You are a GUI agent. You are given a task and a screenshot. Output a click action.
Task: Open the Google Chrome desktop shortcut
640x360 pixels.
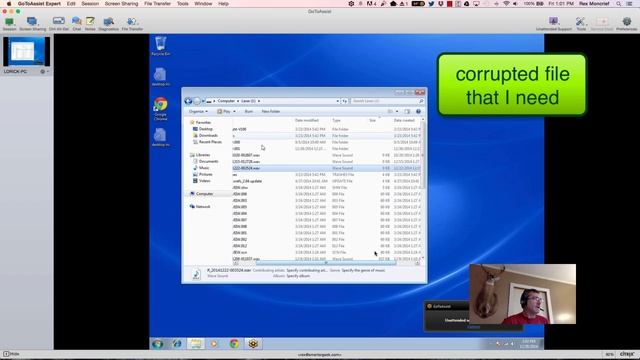click(x=160, y=109)
